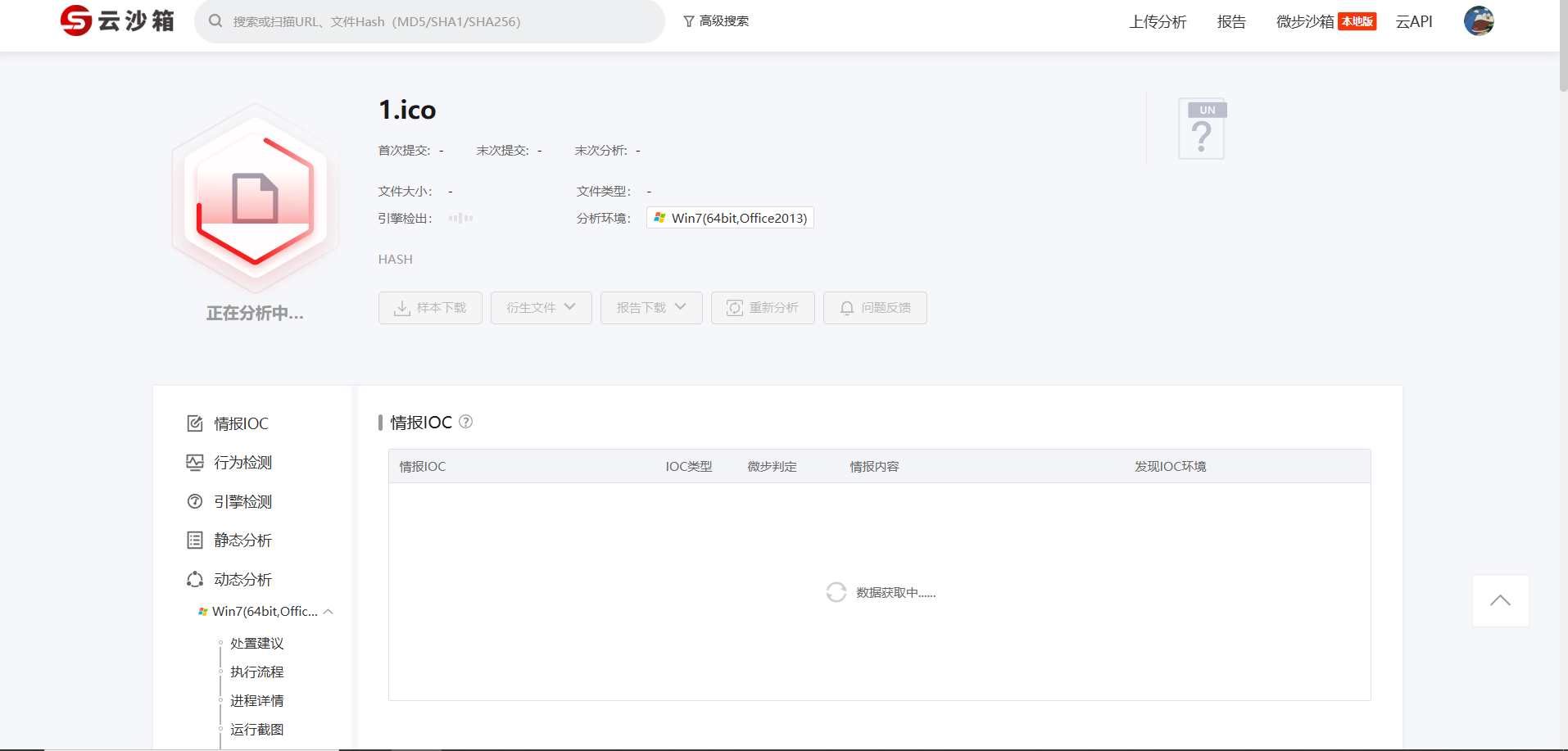Screen dimensions: 1568x751
Task: Expand the 衍生文件 dropdown
Action: (x=541, y=308)
